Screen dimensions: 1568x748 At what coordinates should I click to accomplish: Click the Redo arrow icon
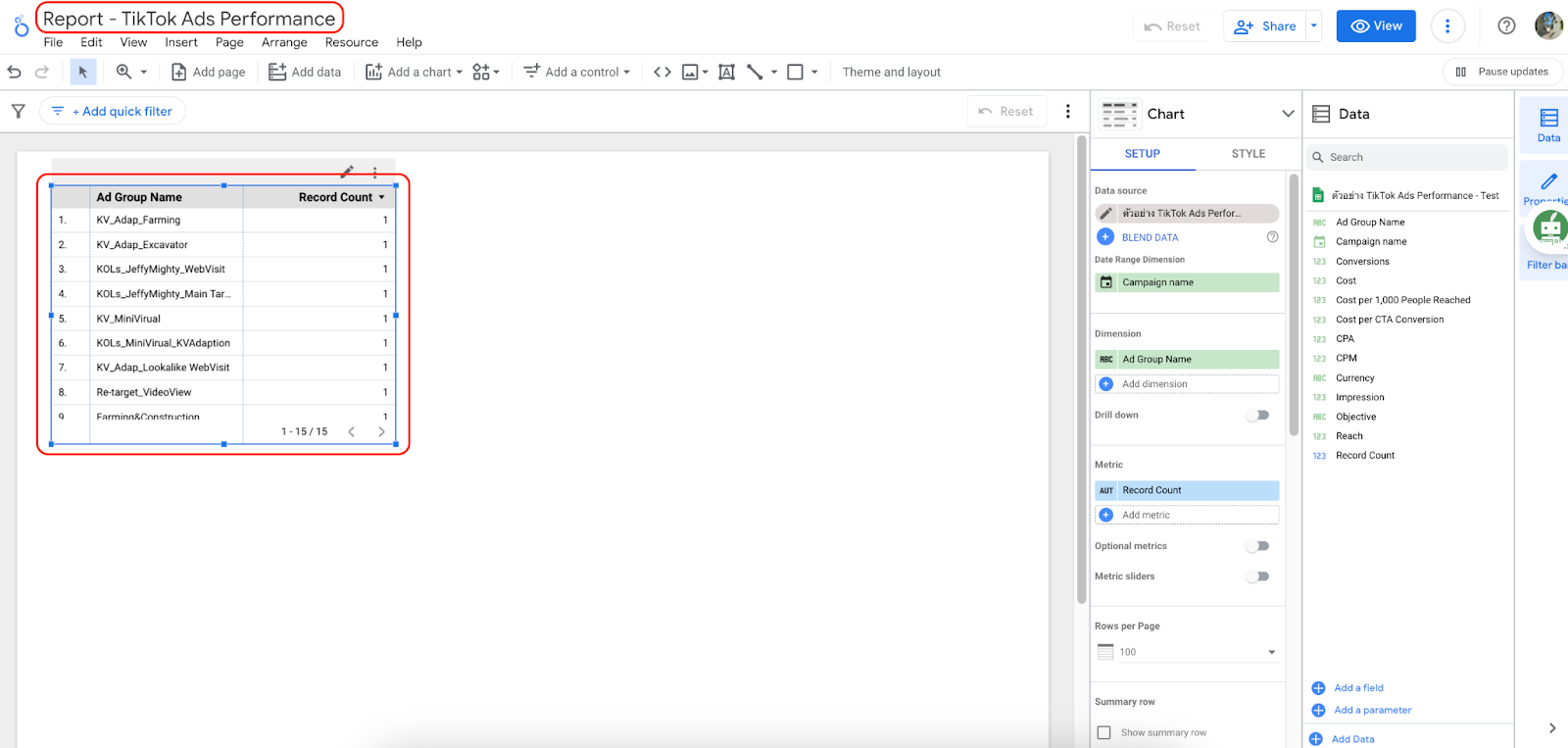tap(42, 72)
